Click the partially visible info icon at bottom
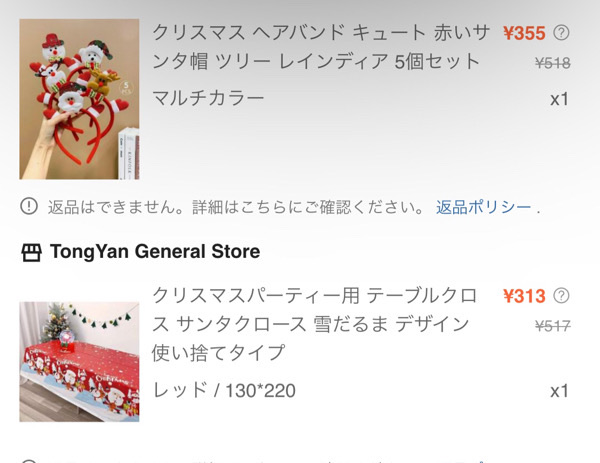 29,461
